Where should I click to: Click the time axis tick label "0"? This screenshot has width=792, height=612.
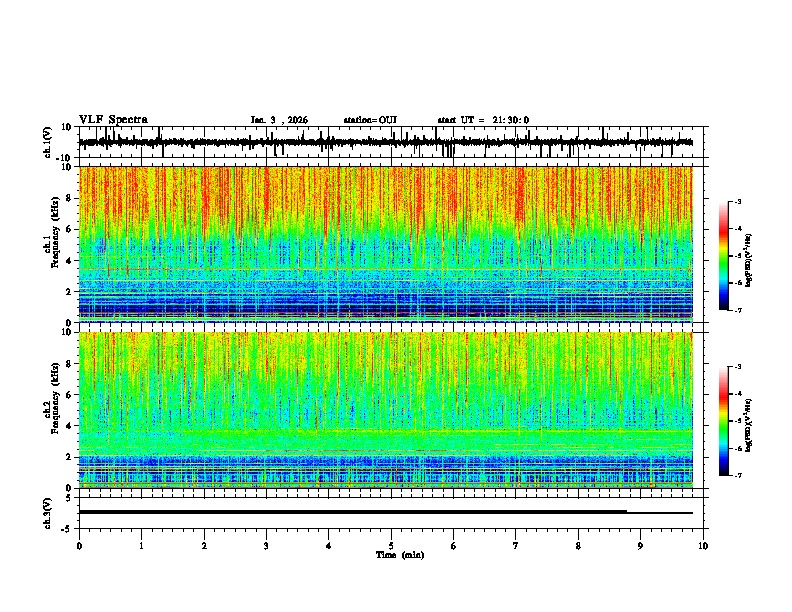click(79, 546)
